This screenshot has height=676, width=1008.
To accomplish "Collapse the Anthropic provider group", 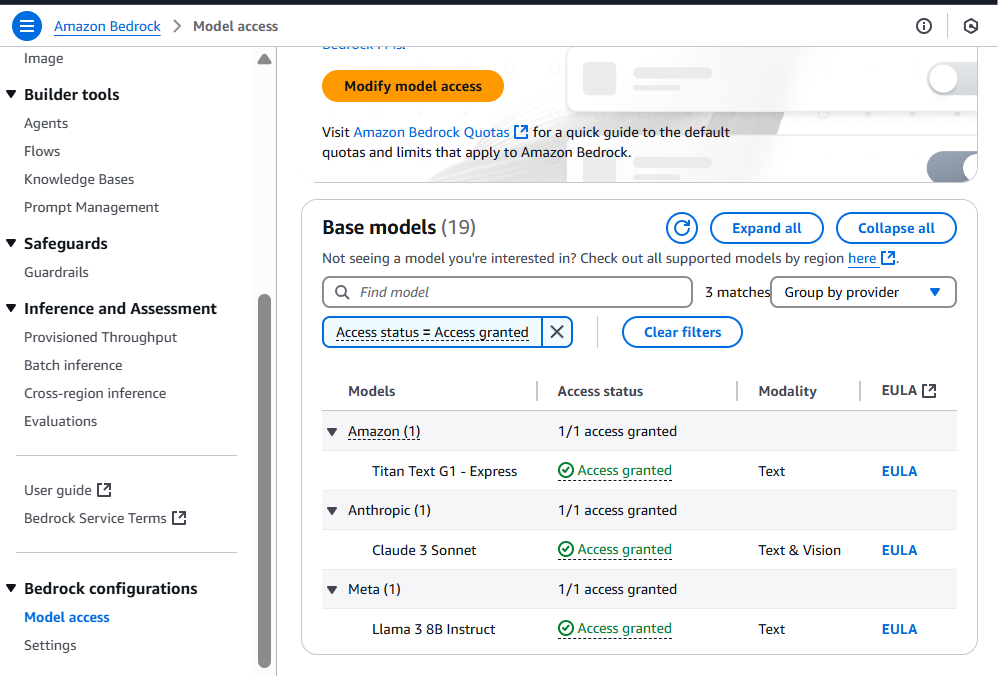I will [332, 511].
